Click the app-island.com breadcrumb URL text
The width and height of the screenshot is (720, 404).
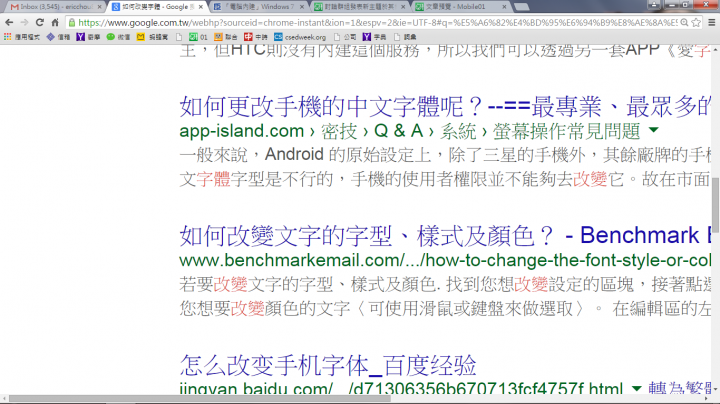point(242,131)
